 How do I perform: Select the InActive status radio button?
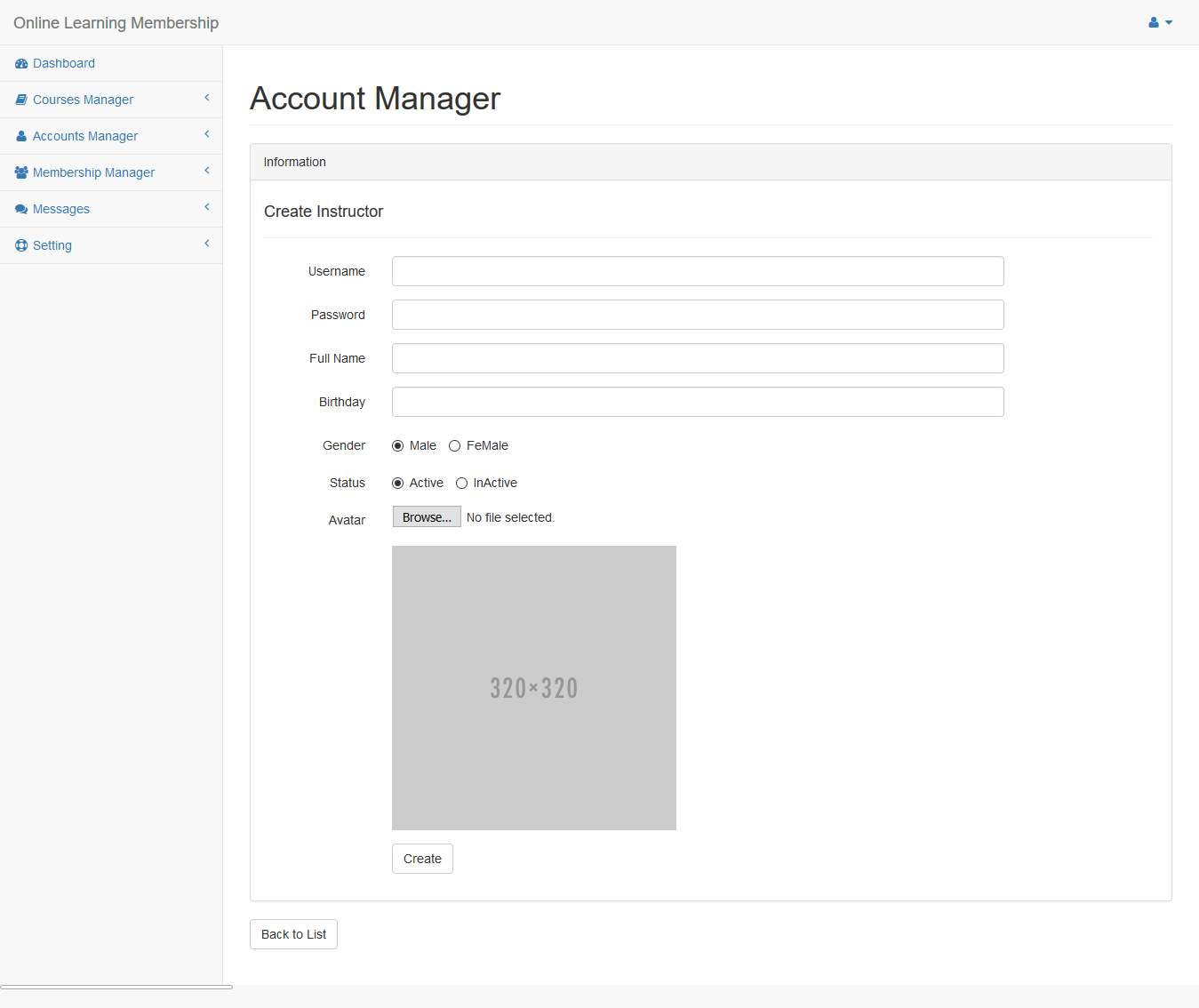tap(461, 484)
